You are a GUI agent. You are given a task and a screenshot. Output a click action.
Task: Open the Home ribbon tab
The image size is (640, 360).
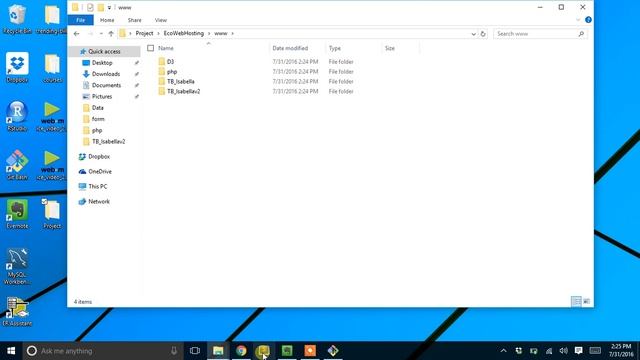107,20
